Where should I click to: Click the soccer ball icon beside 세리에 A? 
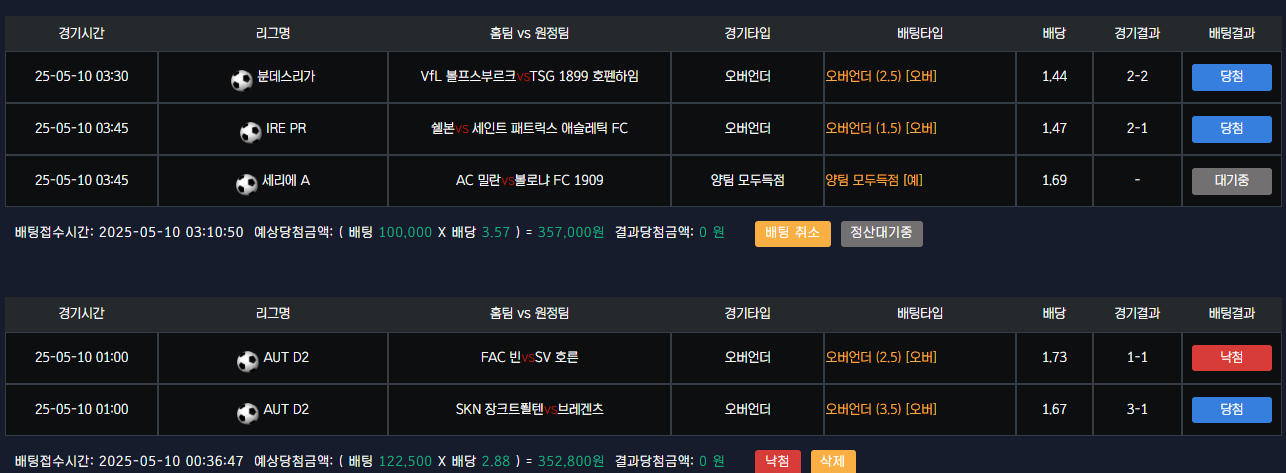(x=246, y=183)
